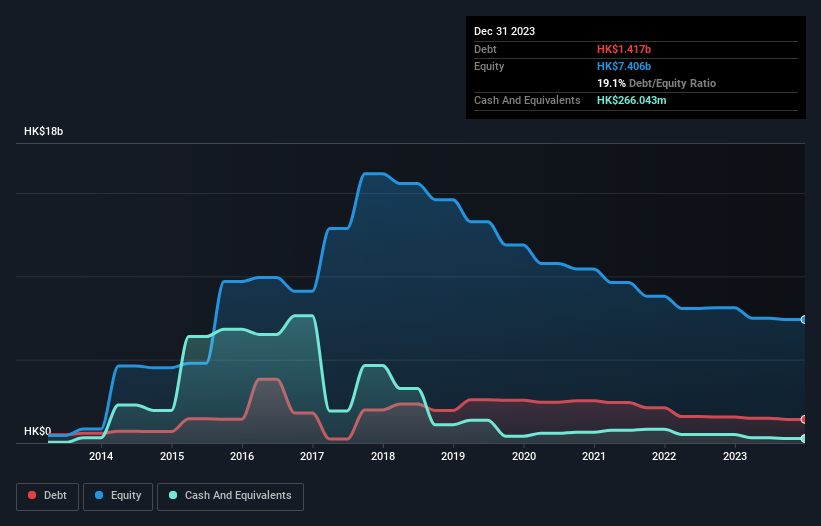The width and height of the screenshot is (821, 526).
Task: Click the 2019 year tick label
Action: click(x=453, y=457)
